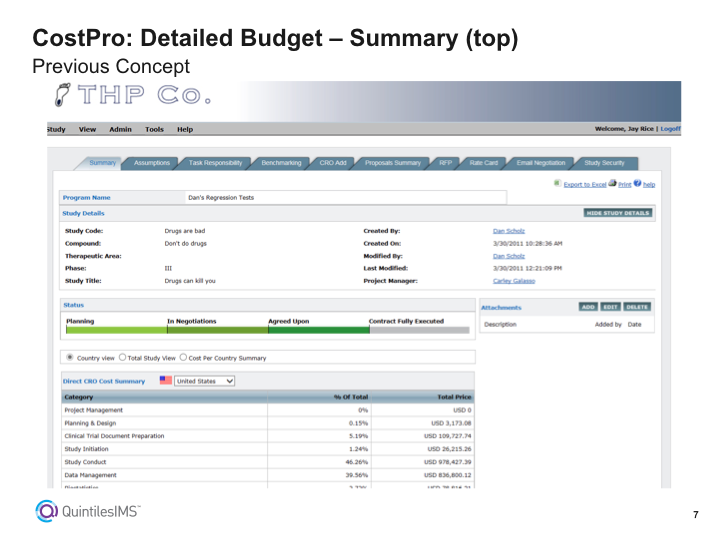Click the Delete attachment button
720x540 pixels.
pos(637,307)
